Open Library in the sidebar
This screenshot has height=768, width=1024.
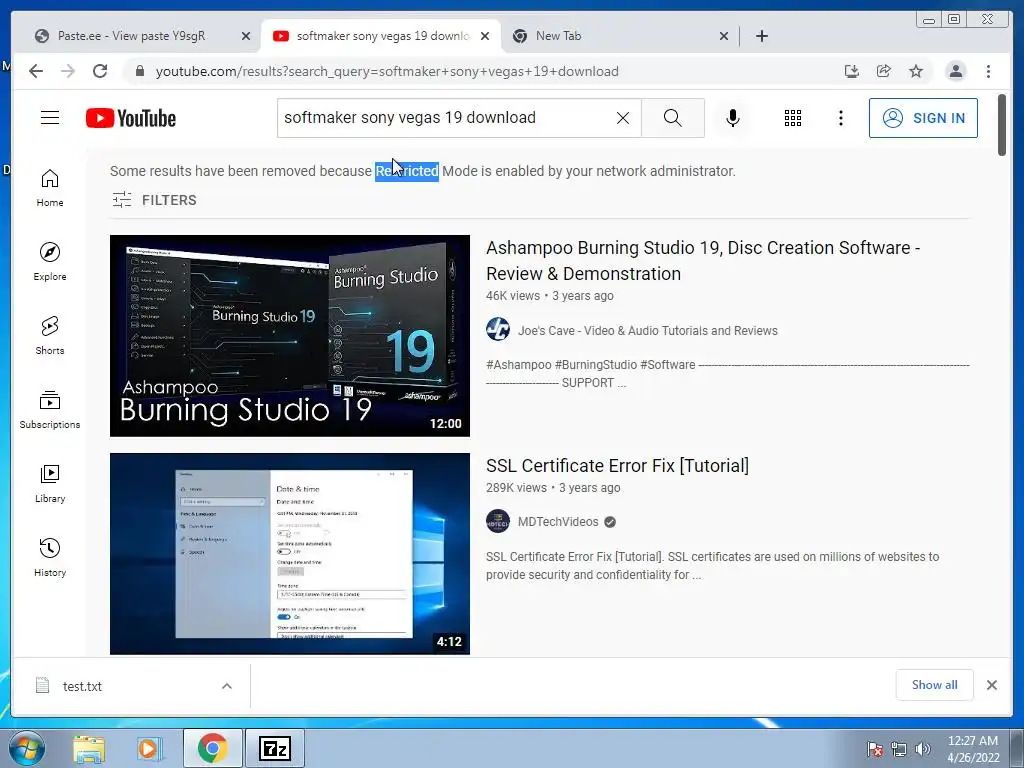50,484
